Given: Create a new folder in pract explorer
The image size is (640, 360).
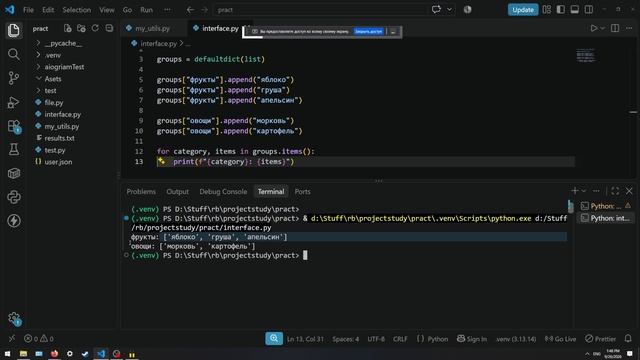Looking at the screenshot, I should 81,28.
